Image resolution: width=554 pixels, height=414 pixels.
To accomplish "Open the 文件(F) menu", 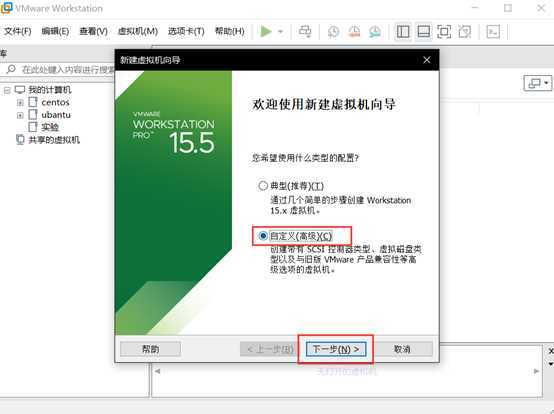I will [x=18, y=31].
